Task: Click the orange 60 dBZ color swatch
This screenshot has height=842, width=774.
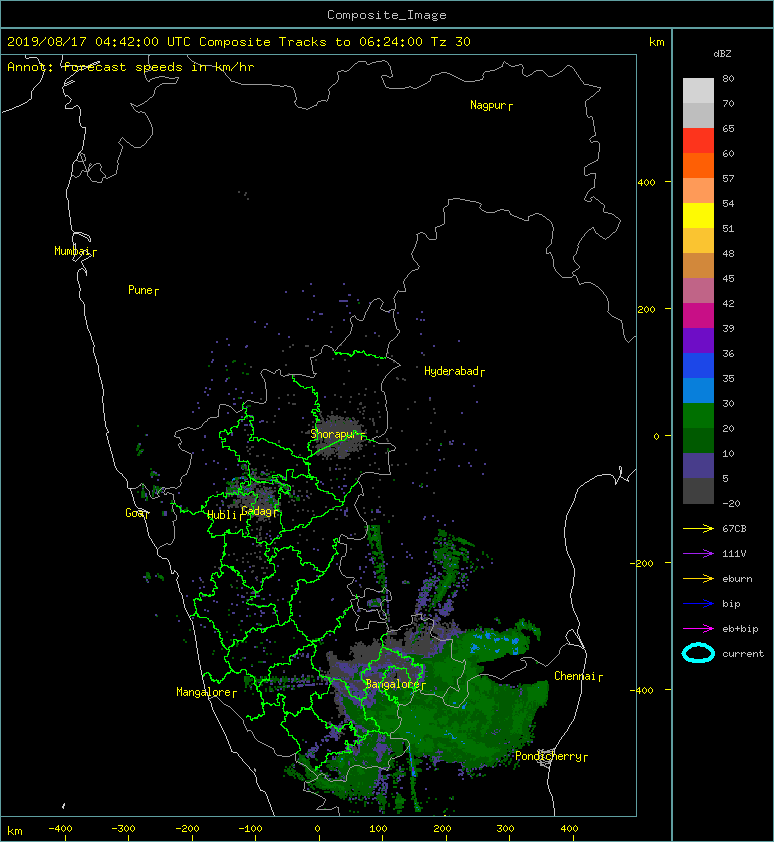Action: pyautogui.click(x=698, y=165)
